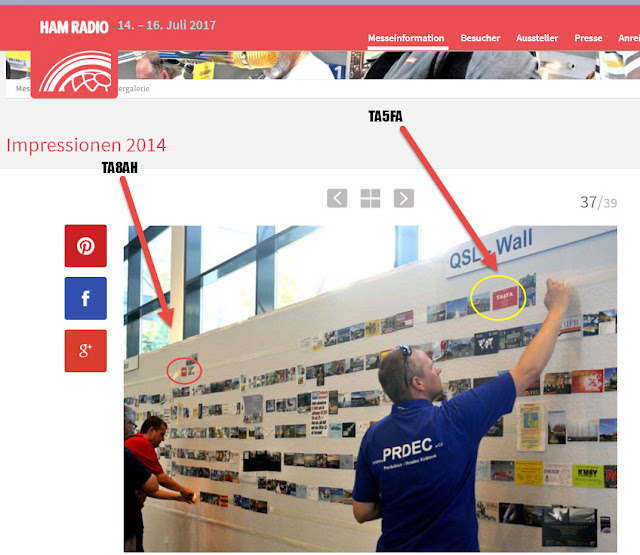Click the QSL Wall gallery photo
The image size is (640, 555).
[370, 388]
